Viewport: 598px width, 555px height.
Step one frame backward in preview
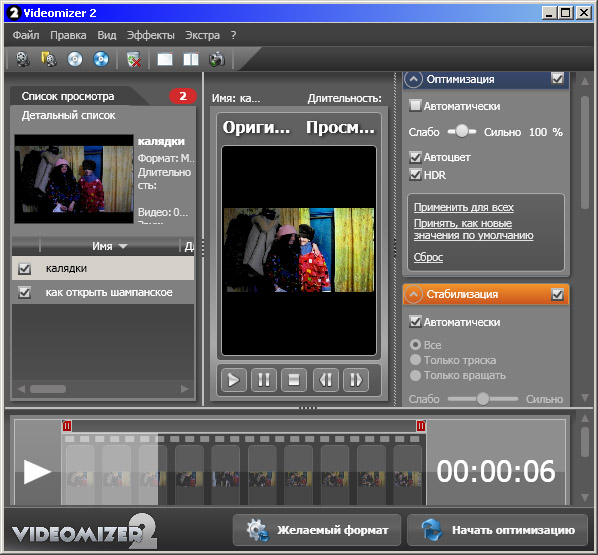tap(326, 380)
